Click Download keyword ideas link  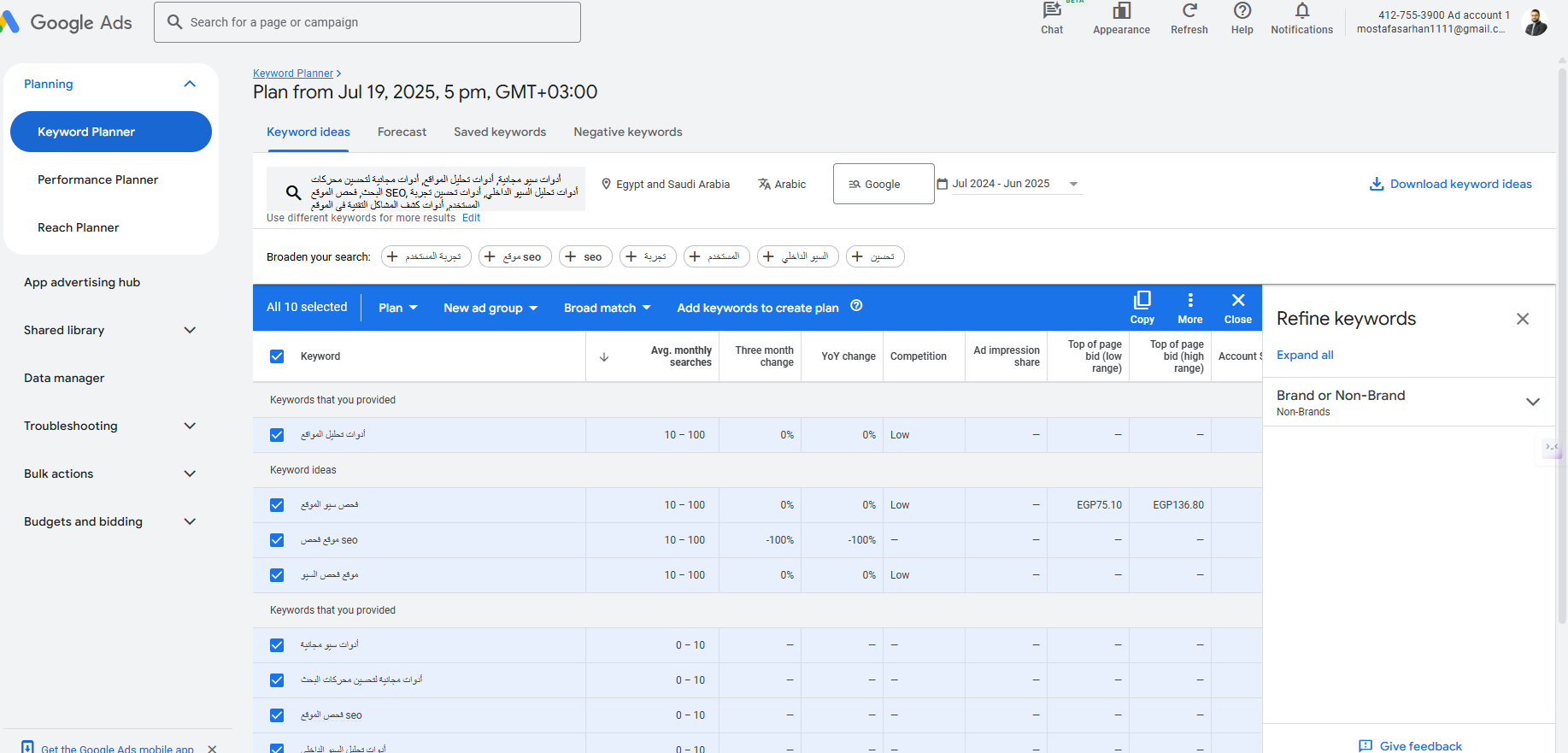click(x=1460, y=184)
